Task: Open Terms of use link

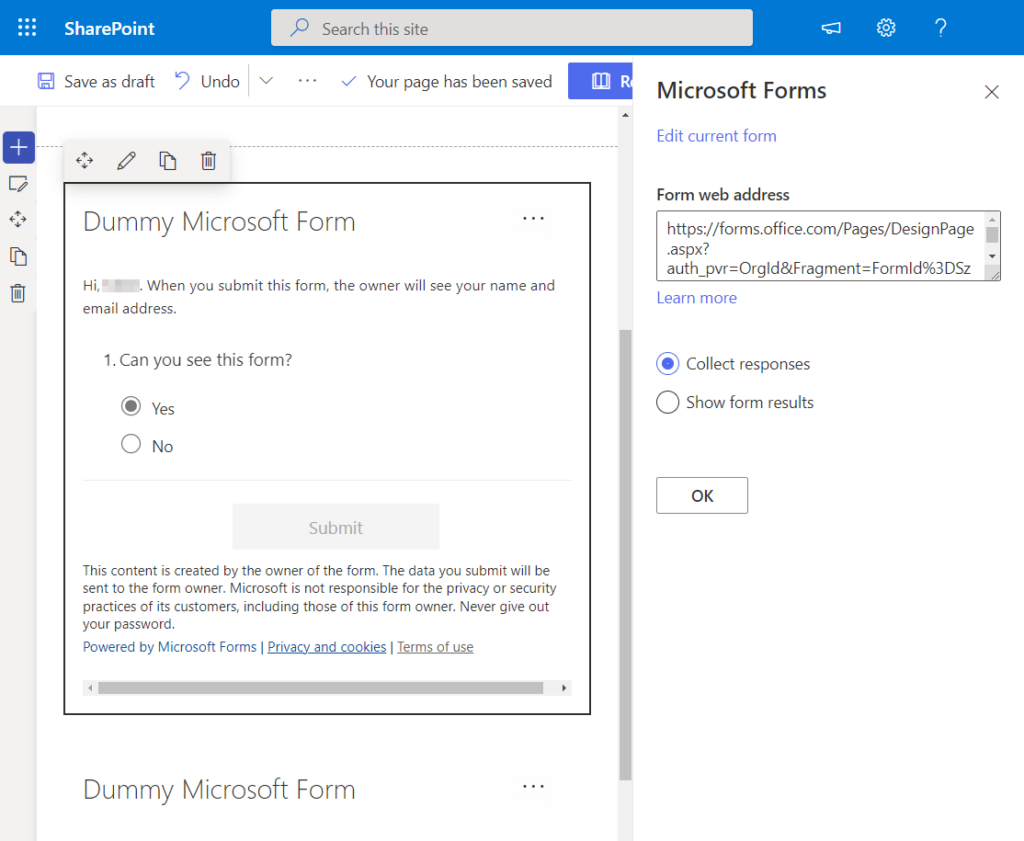Action: pyautogui.click(x=435, y=647)
